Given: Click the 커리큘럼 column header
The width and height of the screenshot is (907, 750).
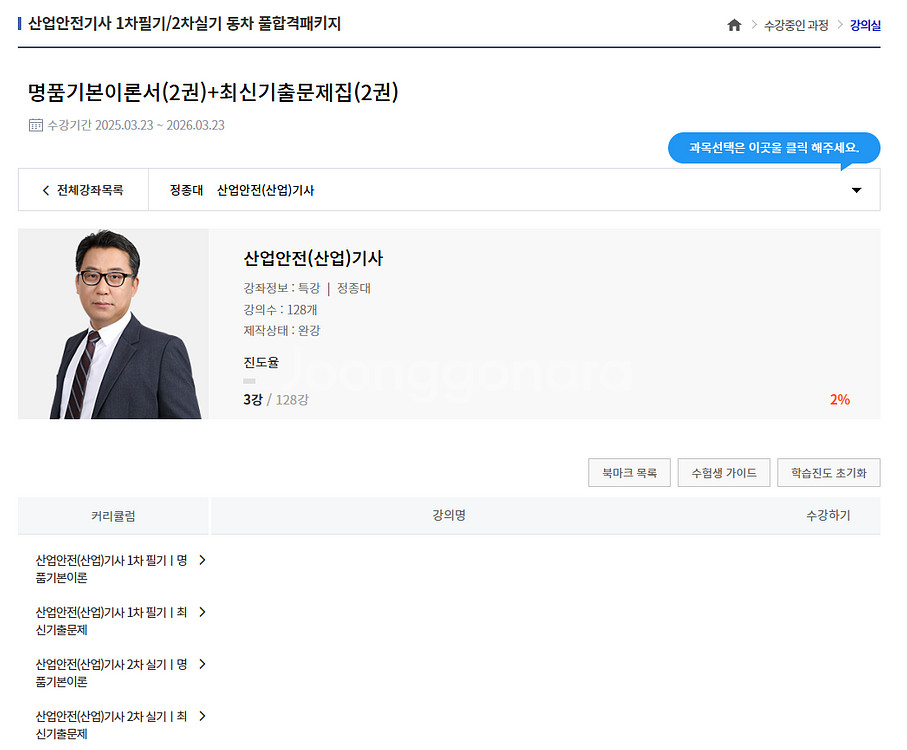Looking at the screenshot, I should [x=113, y=516].
